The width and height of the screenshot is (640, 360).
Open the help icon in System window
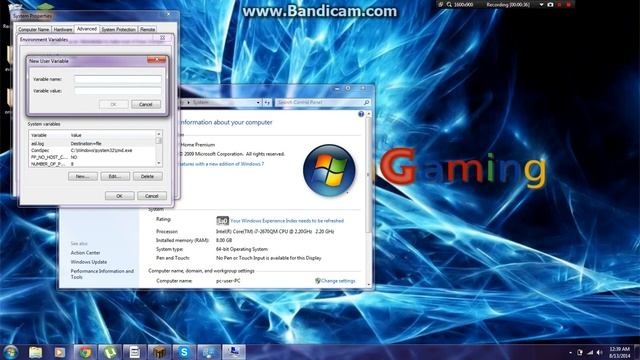(x=361, y=114)
